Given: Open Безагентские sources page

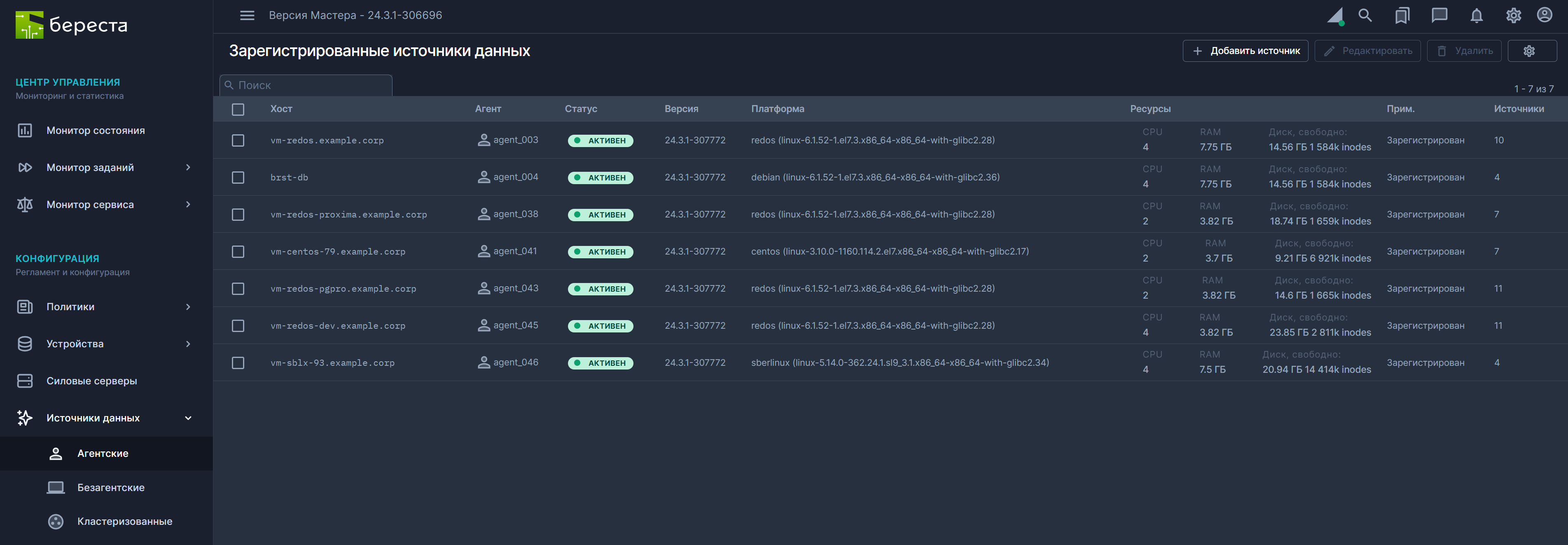Looking at the screenshot, I should point(111,488).
